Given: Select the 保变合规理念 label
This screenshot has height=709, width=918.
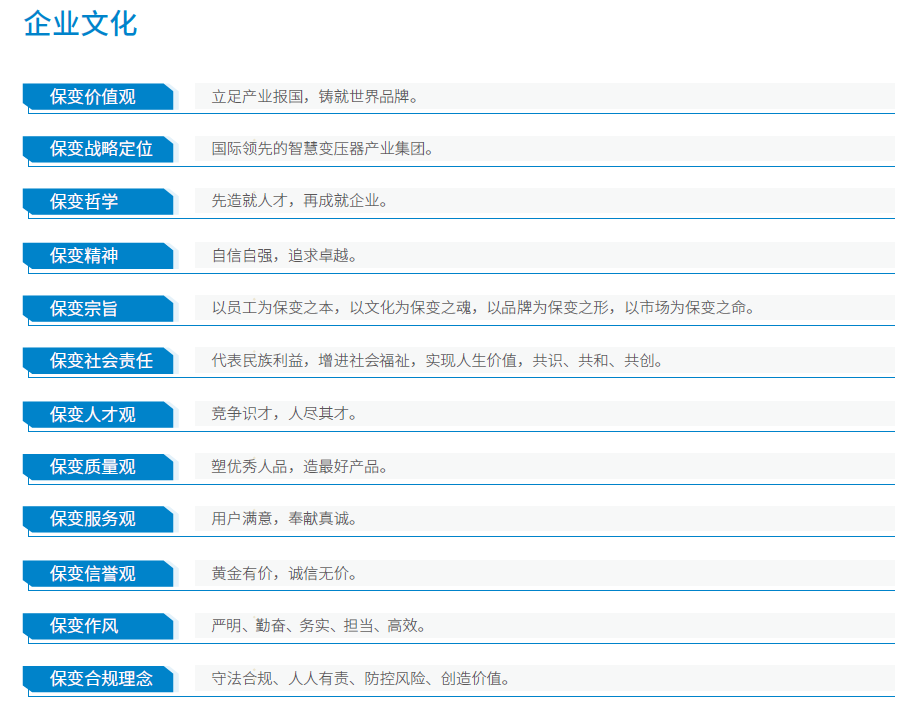Looking at the screenshot, I should tap(101, 680).
